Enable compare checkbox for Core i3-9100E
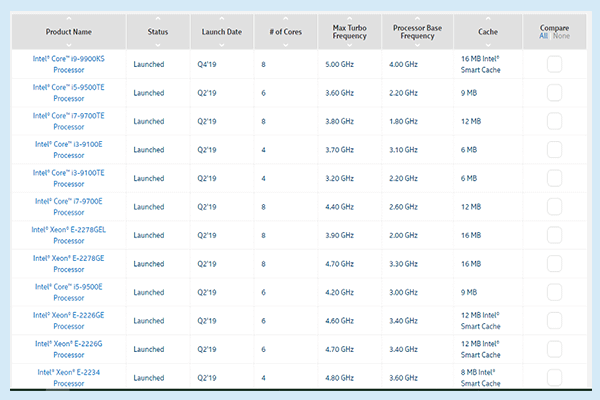Viewport: 600px width, 400px height. [x=554, y=150]
